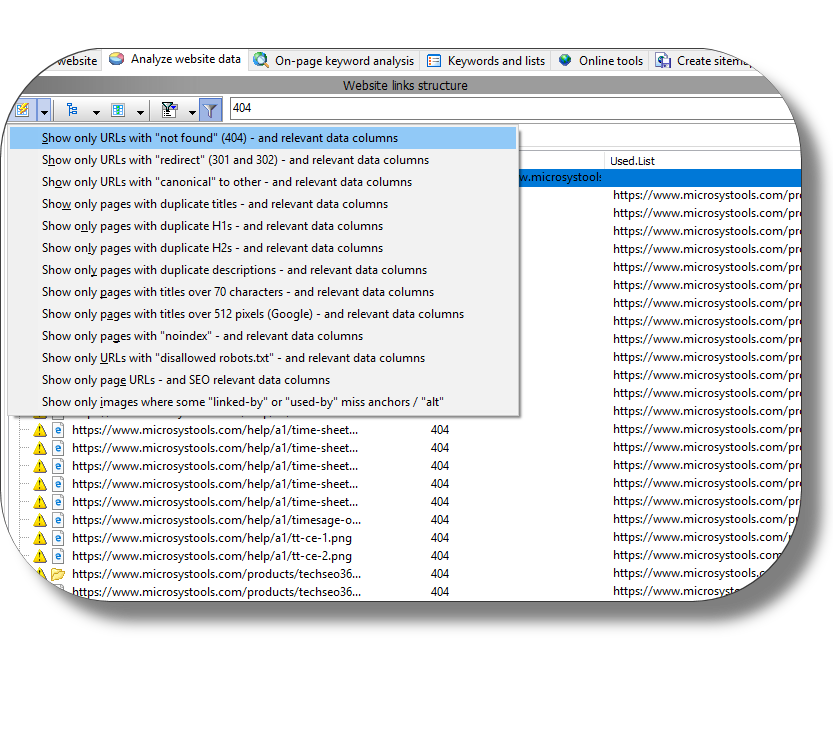This screenshot has height=731, width=833.
Task: Click the filter options icon with checklist
Action: click(x=169, y=110)
